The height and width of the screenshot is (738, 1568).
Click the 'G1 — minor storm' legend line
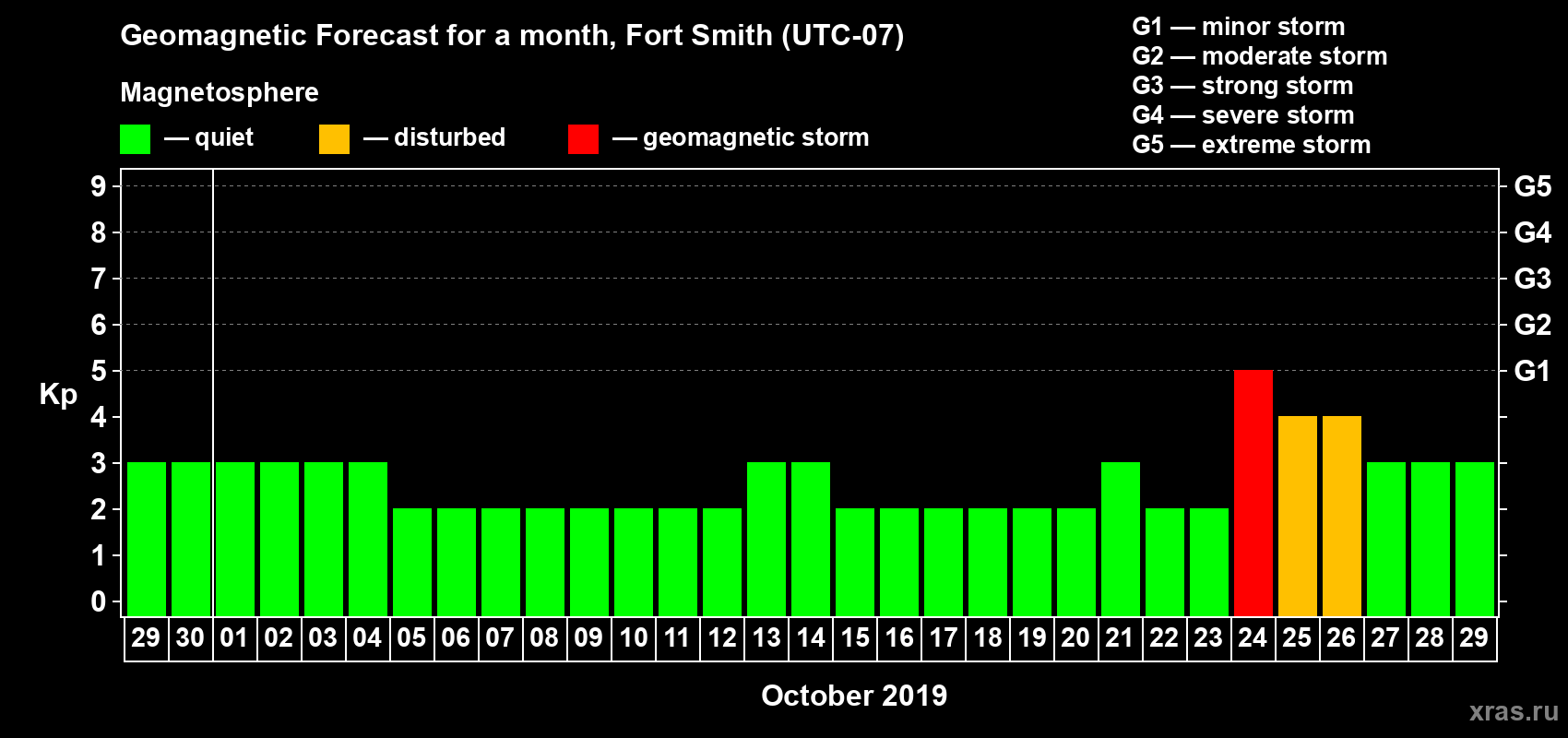tap(1239, 27)
